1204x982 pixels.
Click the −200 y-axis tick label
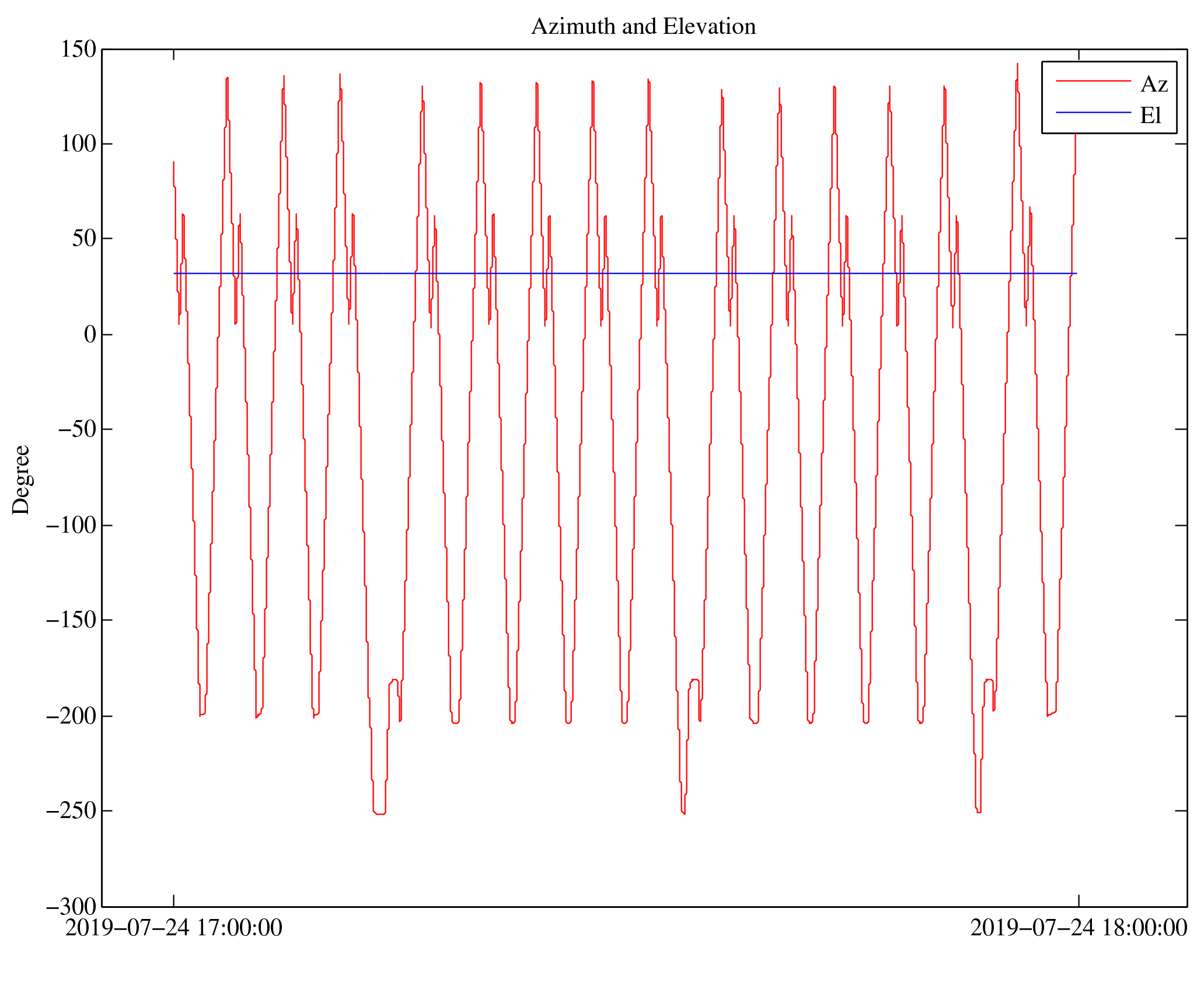(x=71, y=717)
